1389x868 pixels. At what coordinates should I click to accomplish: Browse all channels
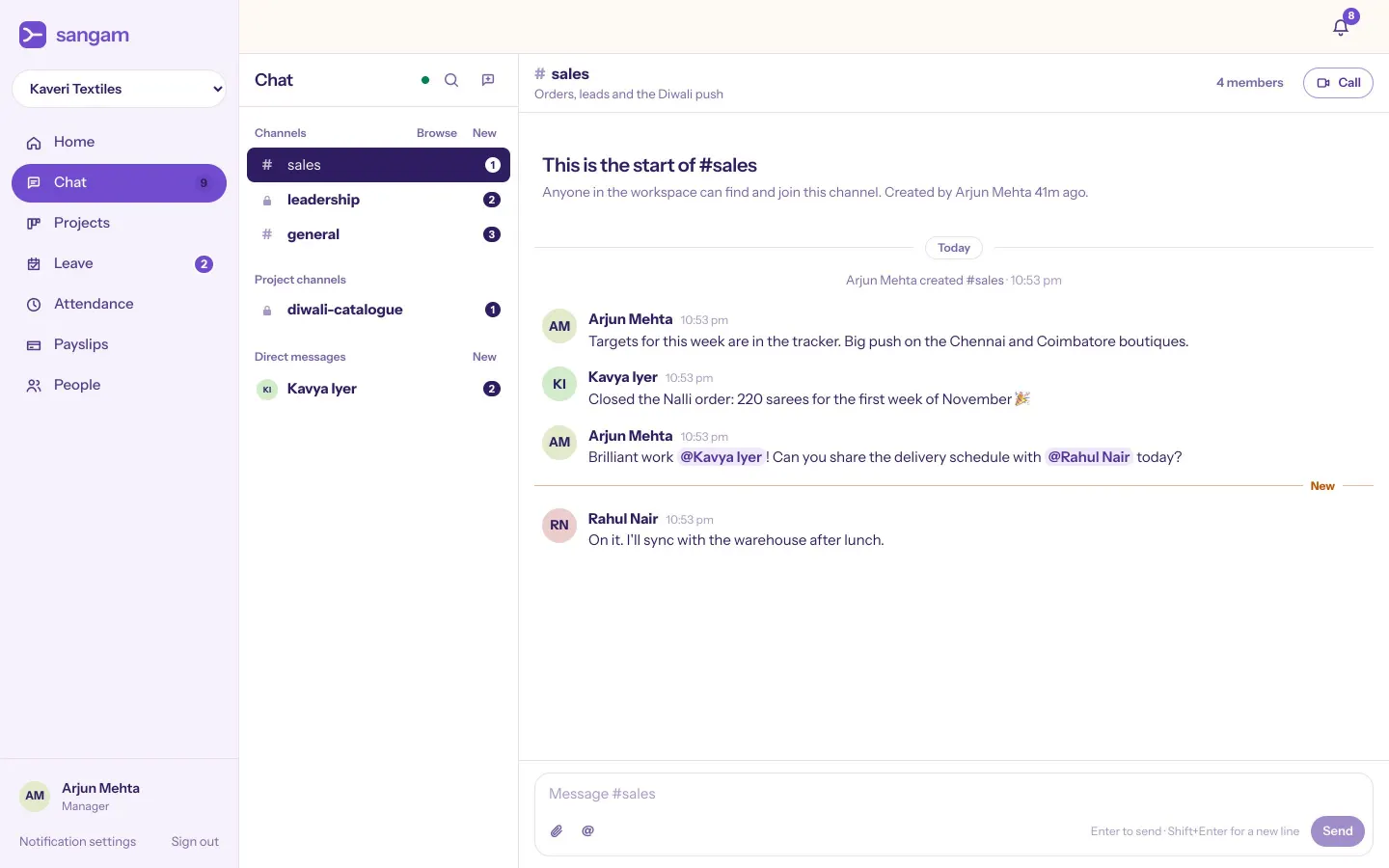tap(437, 133)
